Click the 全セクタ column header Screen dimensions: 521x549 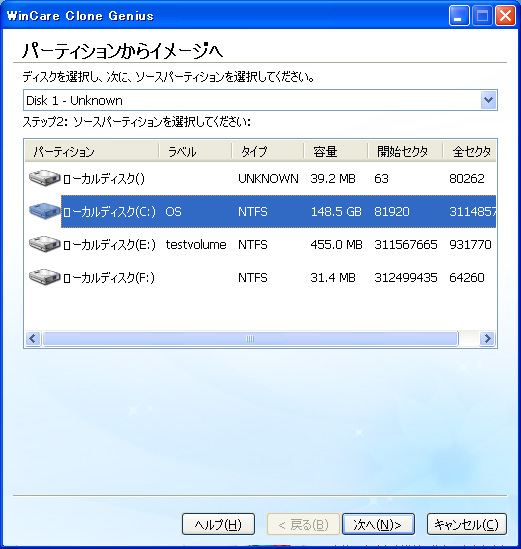click(470, 151)
